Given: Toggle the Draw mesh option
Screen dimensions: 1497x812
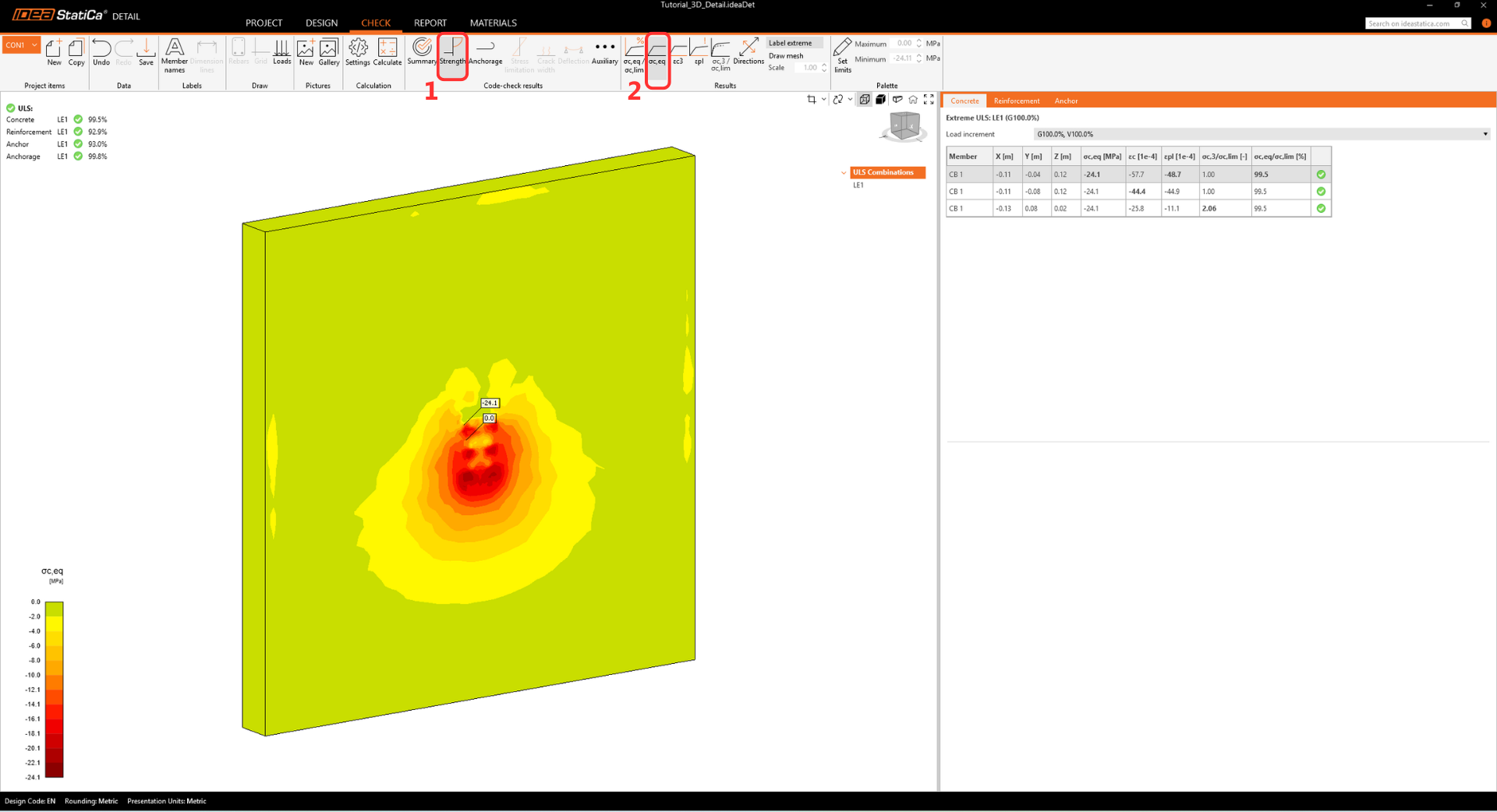Looking at the screenshot, I should 786,56.
